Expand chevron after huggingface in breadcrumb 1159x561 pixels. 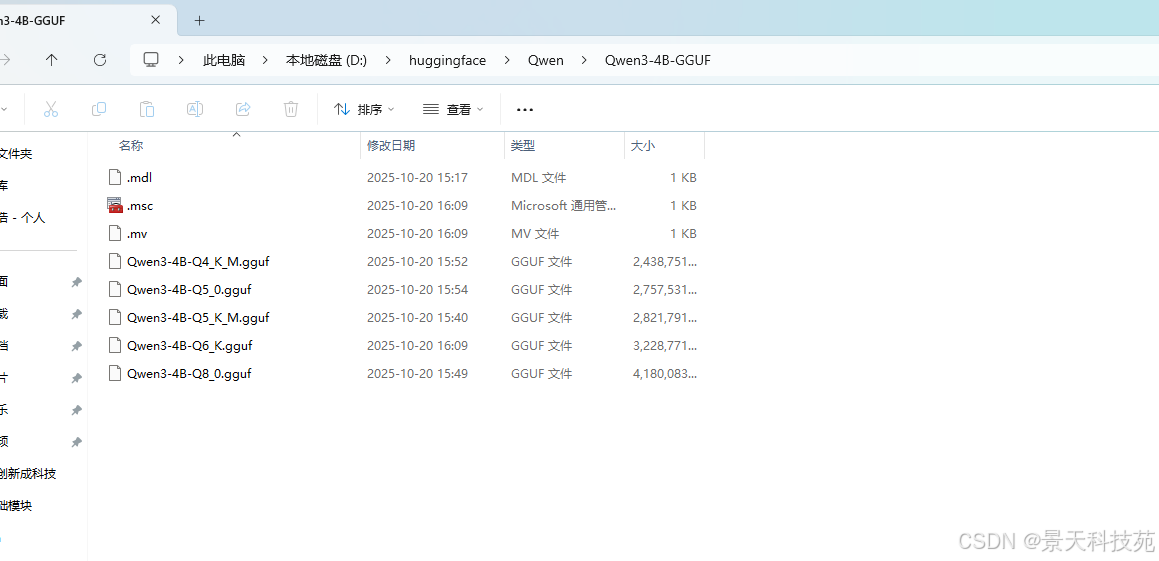click(x=506, y=61)
